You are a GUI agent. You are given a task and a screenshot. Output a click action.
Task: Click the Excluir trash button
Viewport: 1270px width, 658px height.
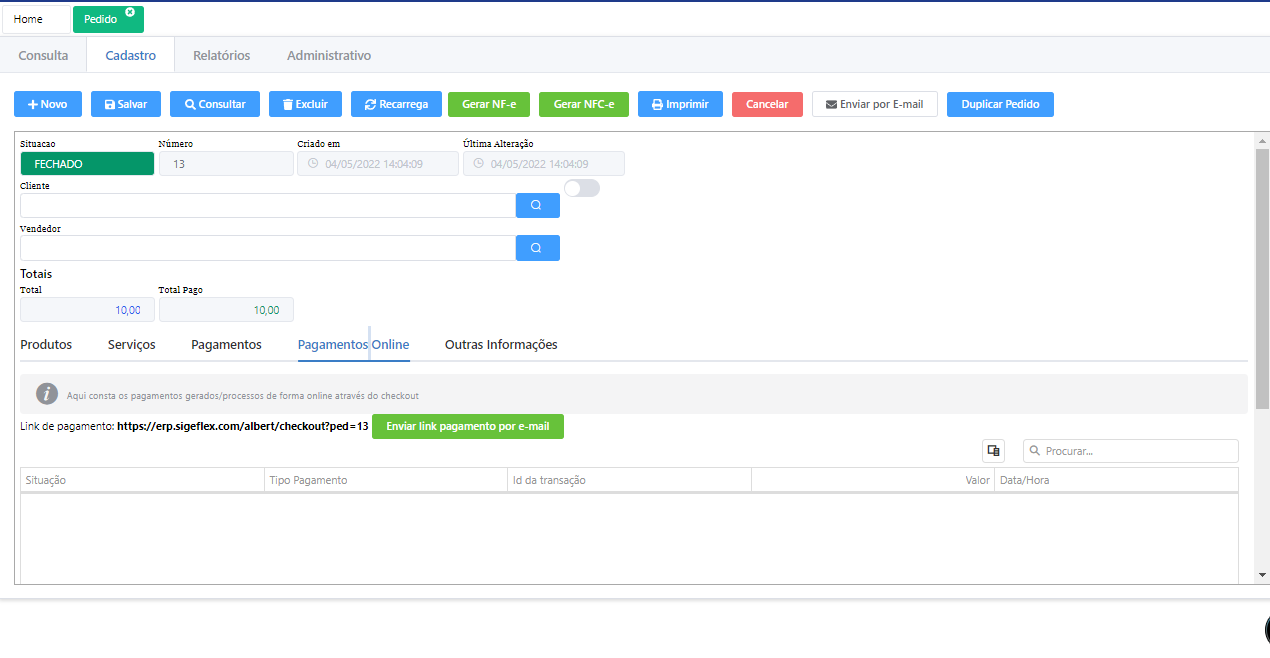[305, 104]
